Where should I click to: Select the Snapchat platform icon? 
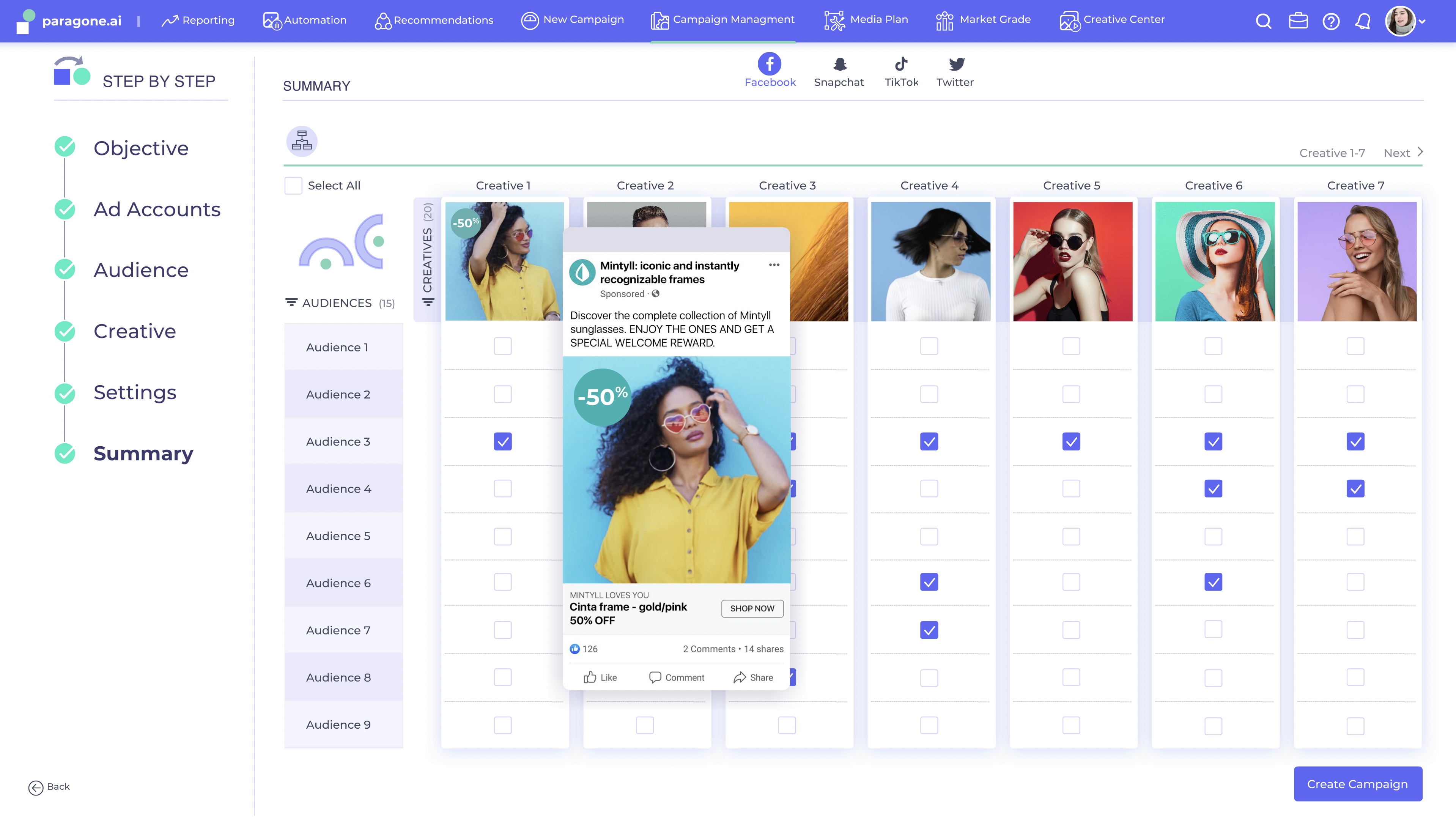tap(839, 65)
